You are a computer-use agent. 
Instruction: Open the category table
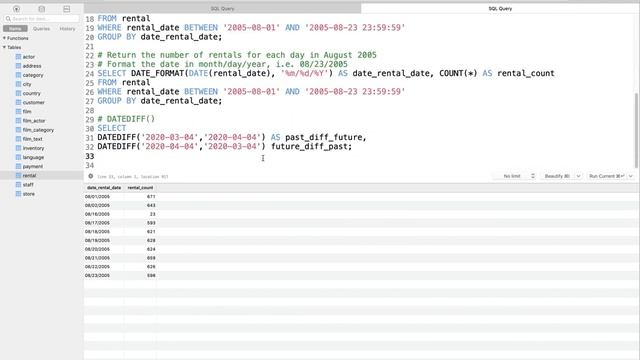[x=33, y=75]
